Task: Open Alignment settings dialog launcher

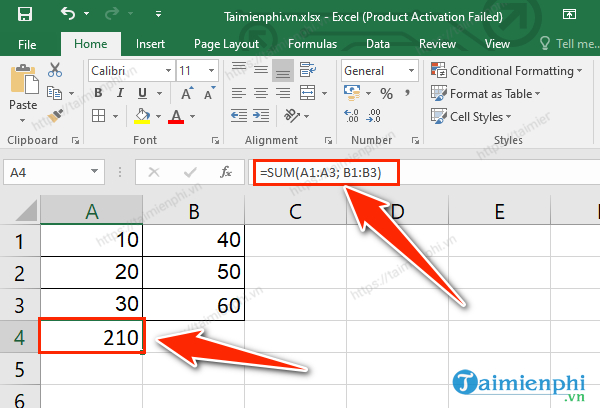Action: point(328,141)
